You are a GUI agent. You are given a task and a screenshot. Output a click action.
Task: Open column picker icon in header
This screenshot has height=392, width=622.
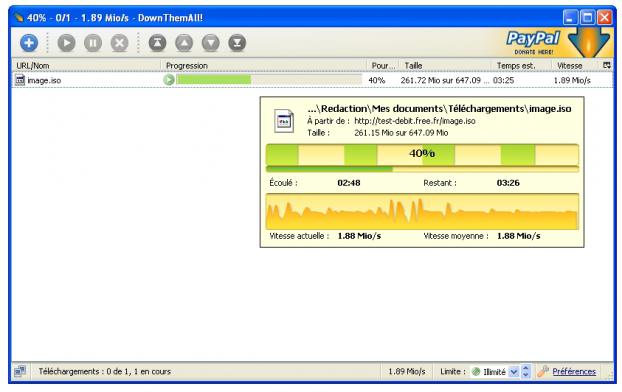tap(607, 65)
